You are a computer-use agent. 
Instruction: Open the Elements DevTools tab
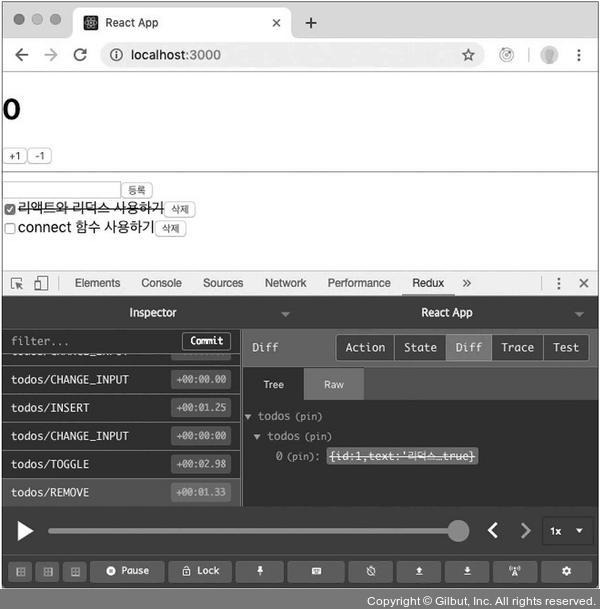point(97,283)
